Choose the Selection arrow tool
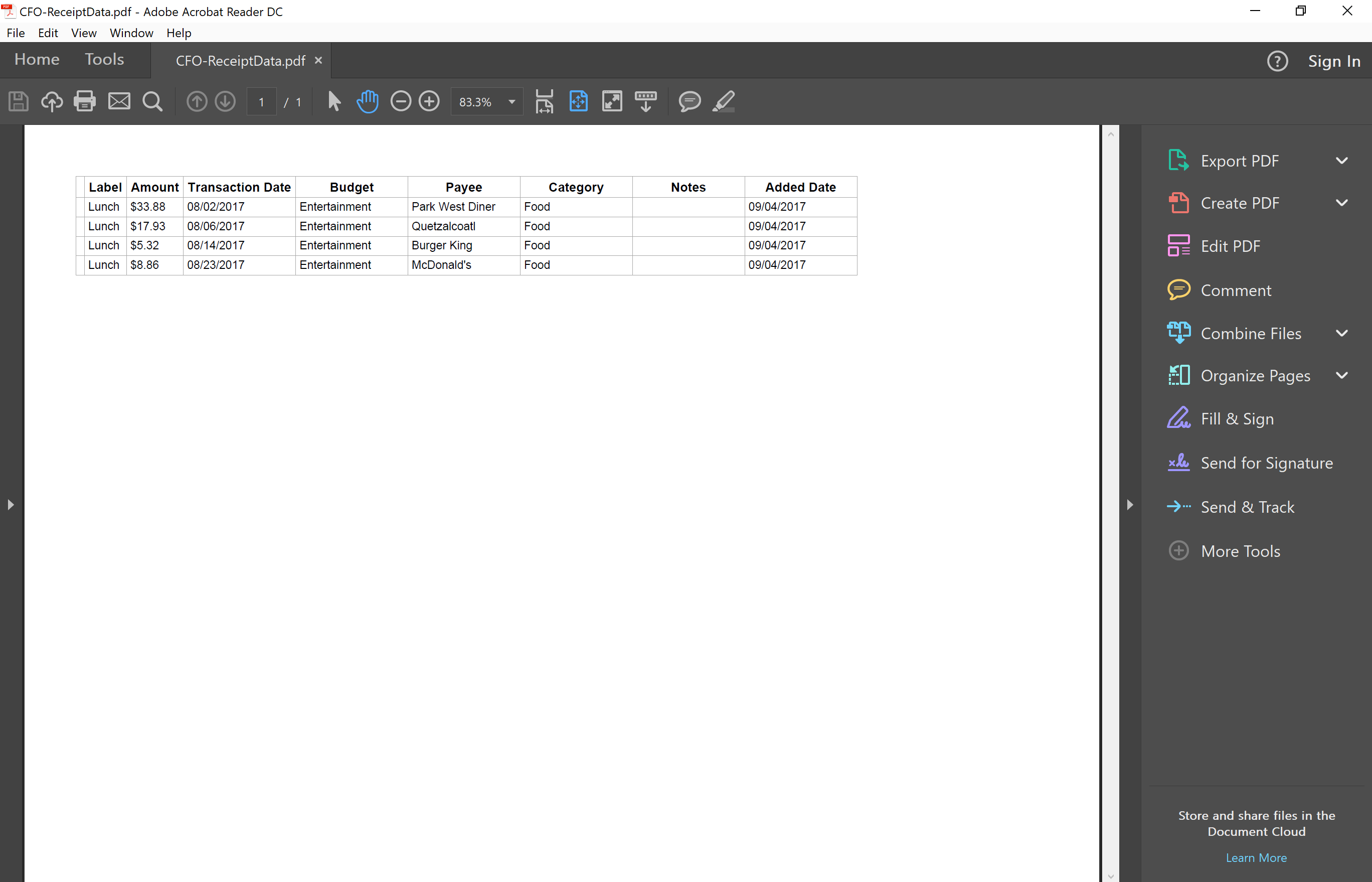Image resolution: width=1372 pixels, height=882 pixels. (x=334, y=101)
